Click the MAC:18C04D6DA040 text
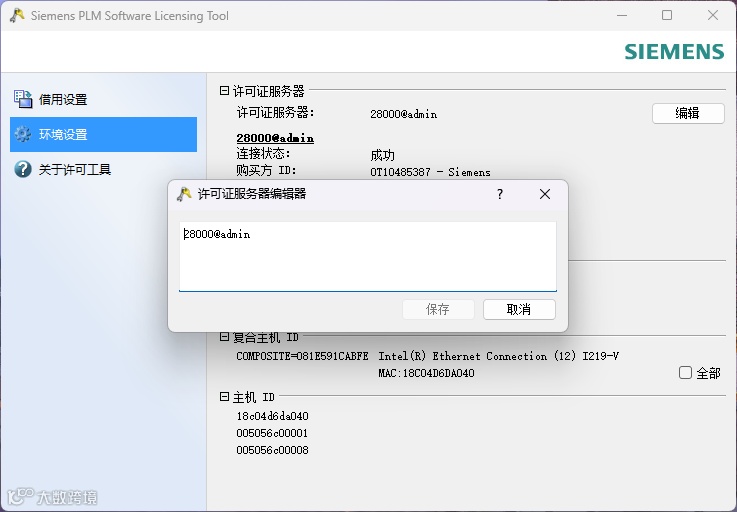Image resolution: width=737 pixels, height=512 pixels. (426, 373)
